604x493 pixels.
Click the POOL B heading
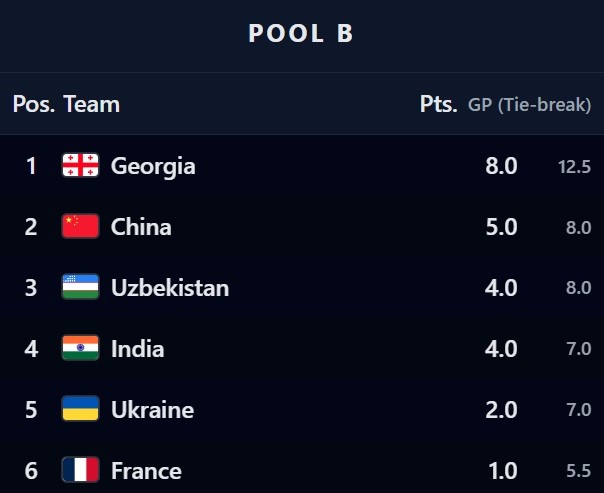tap(301, 33)
